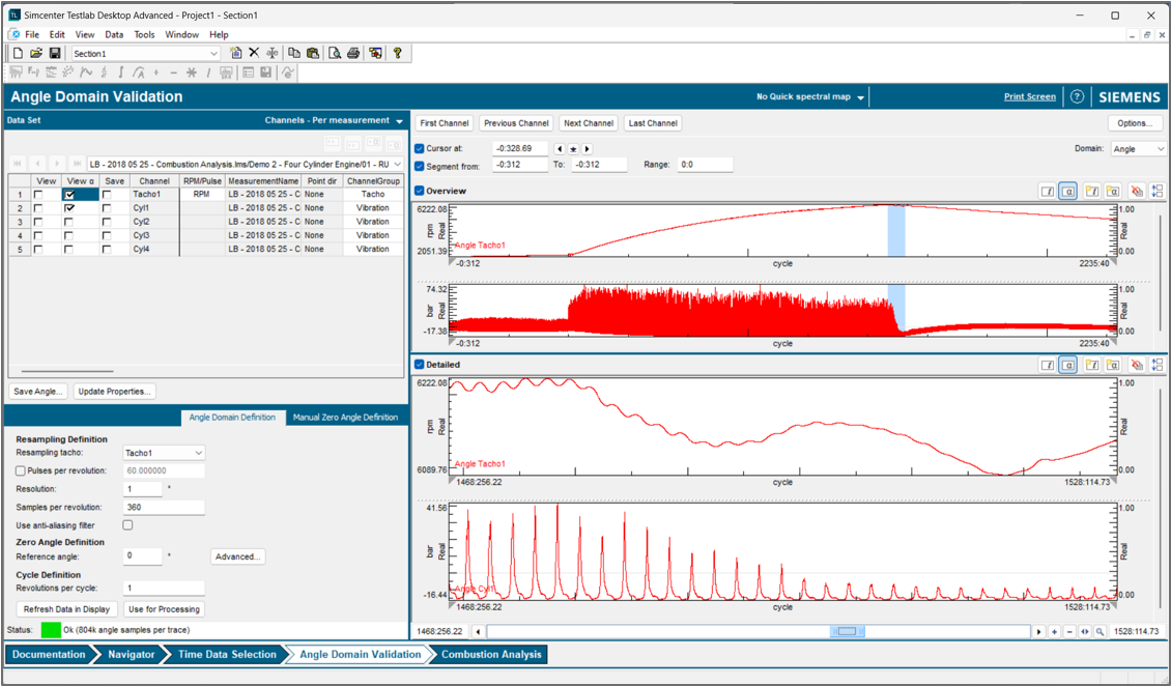Open the Section1 dropdown in the toolbar
The width and height of the screenshot is (1172, 686).
pos(214,54)
